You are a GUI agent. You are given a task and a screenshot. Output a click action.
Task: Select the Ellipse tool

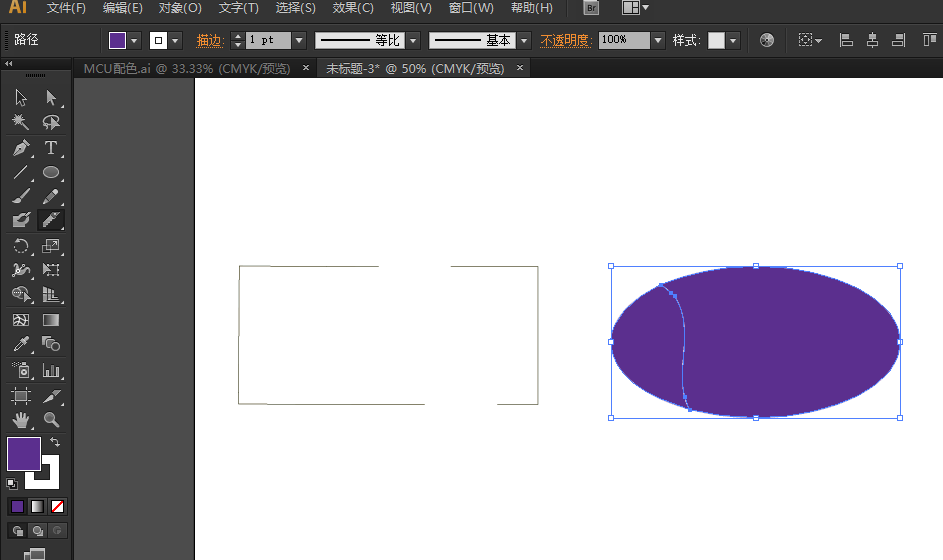pyautogui.click(x=51, y=172)
